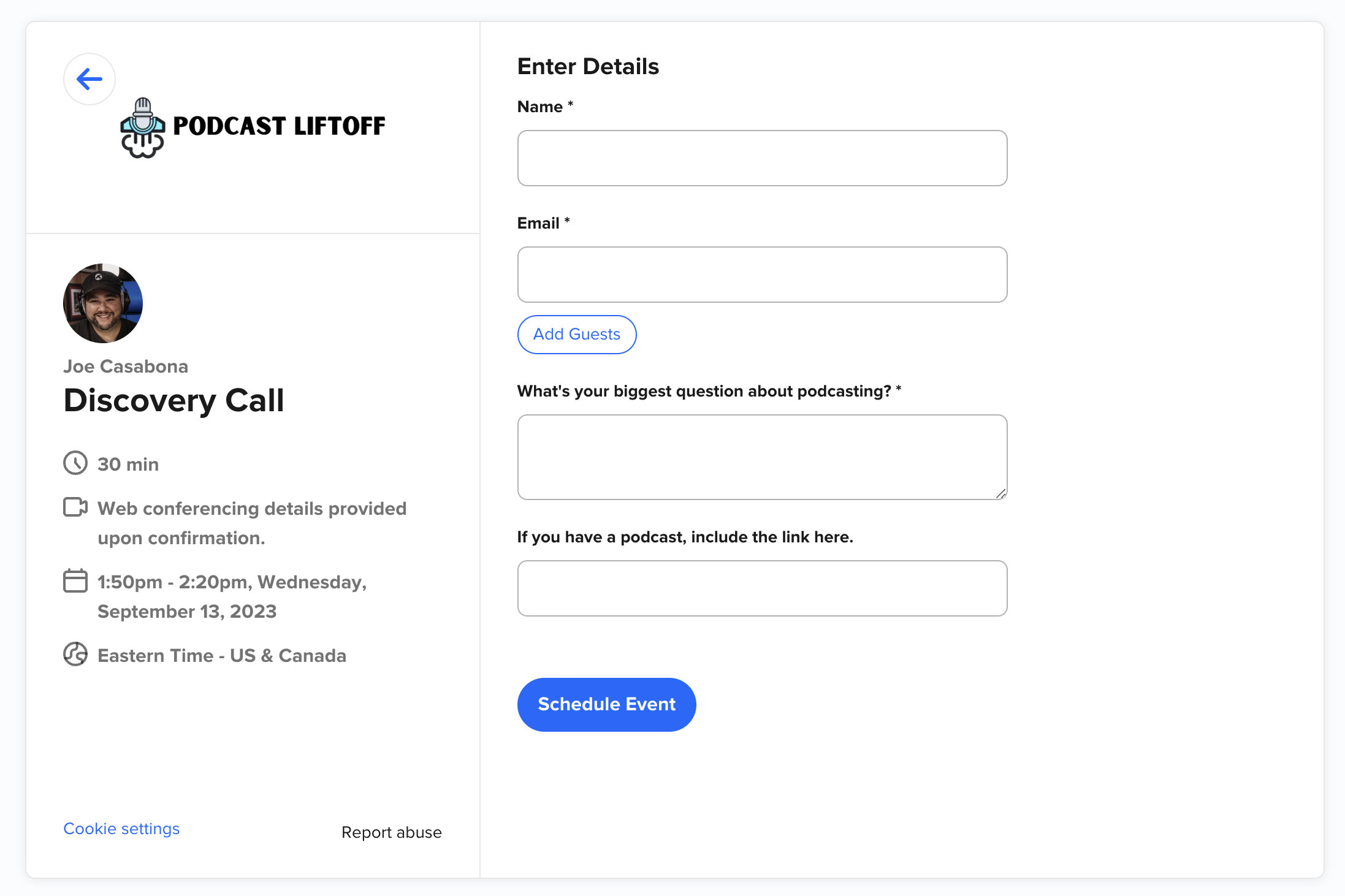1345x896 pixels.
Task: Click the calendar icon beside the date
Action: pos(75,581)
